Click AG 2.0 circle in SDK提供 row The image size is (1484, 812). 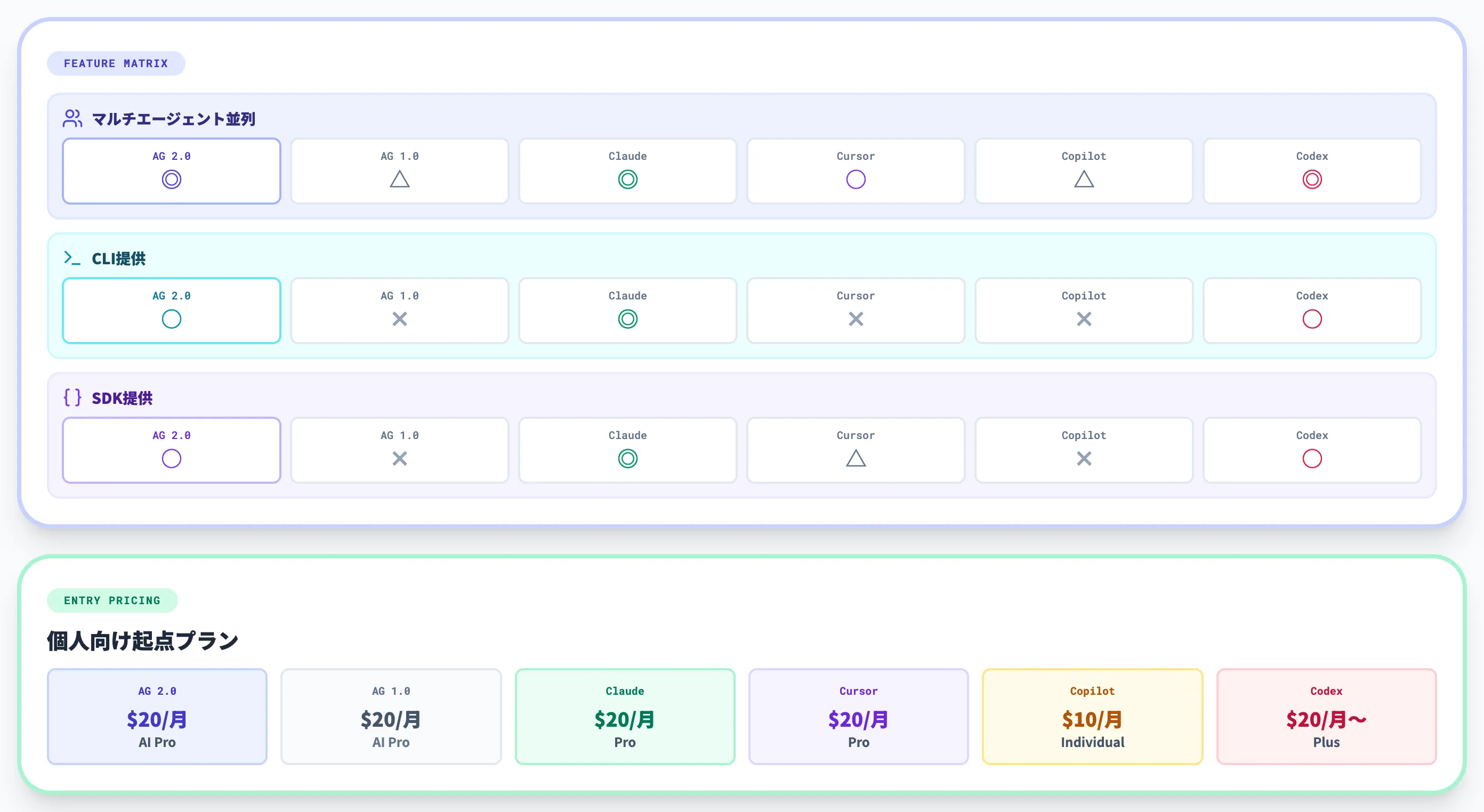pos(172,459)
